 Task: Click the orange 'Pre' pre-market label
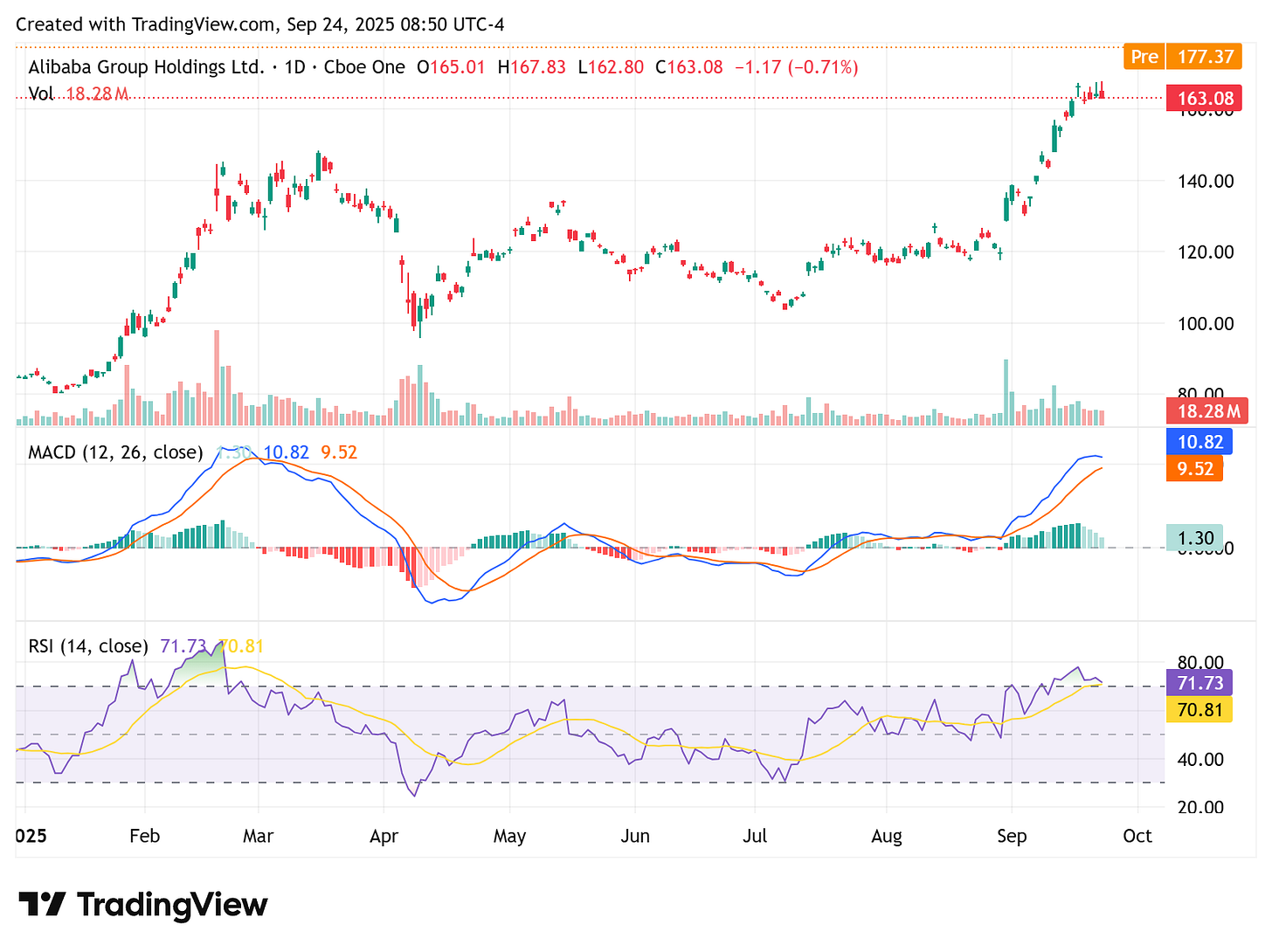click(1144, 57)
